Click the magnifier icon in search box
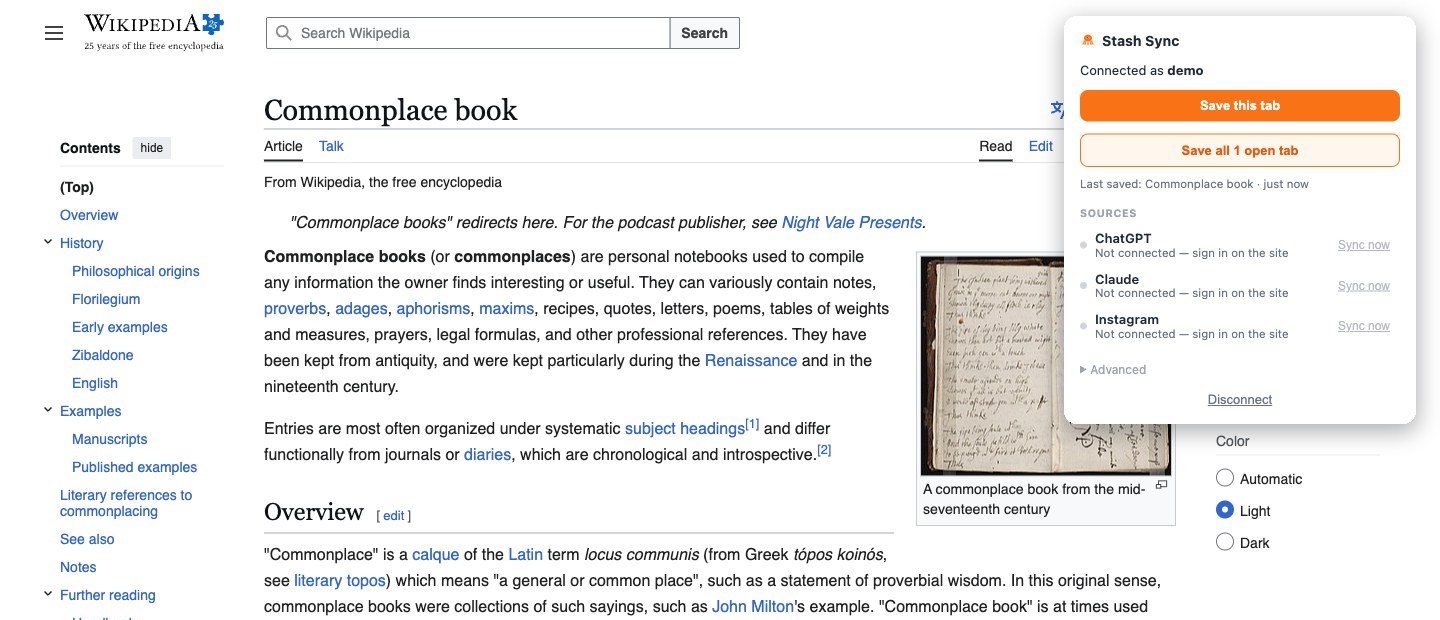 click(284, 33)
